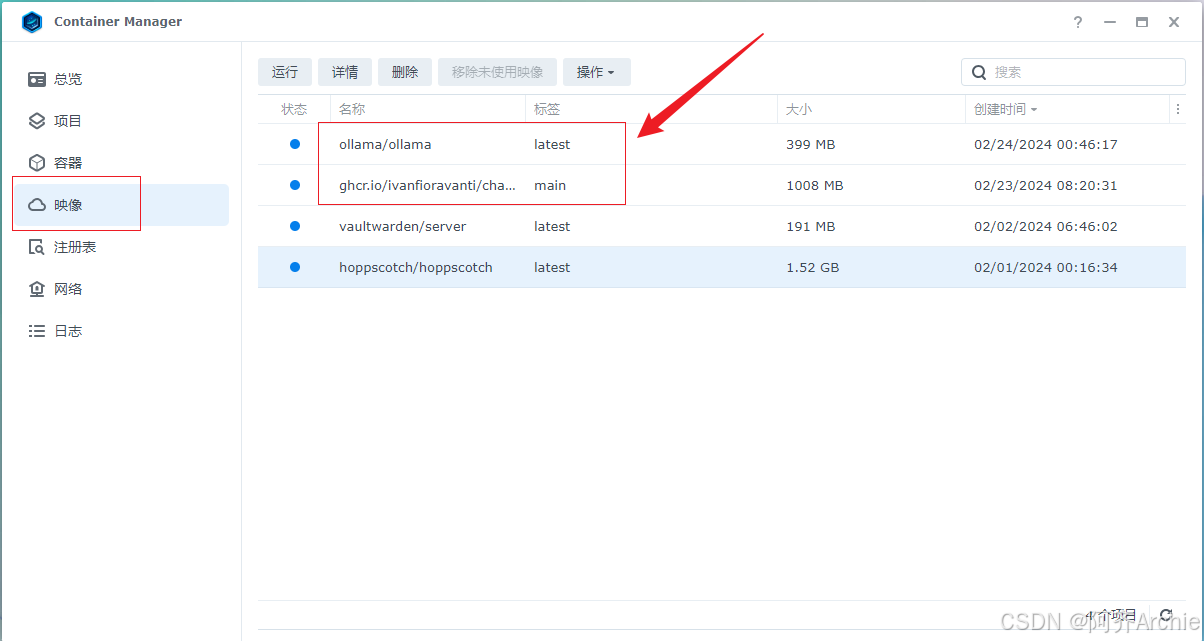Sort by 创建时间 column header
Image resolution: width=1204 pixels, height=641 pixels.
tap(1005, 109)
